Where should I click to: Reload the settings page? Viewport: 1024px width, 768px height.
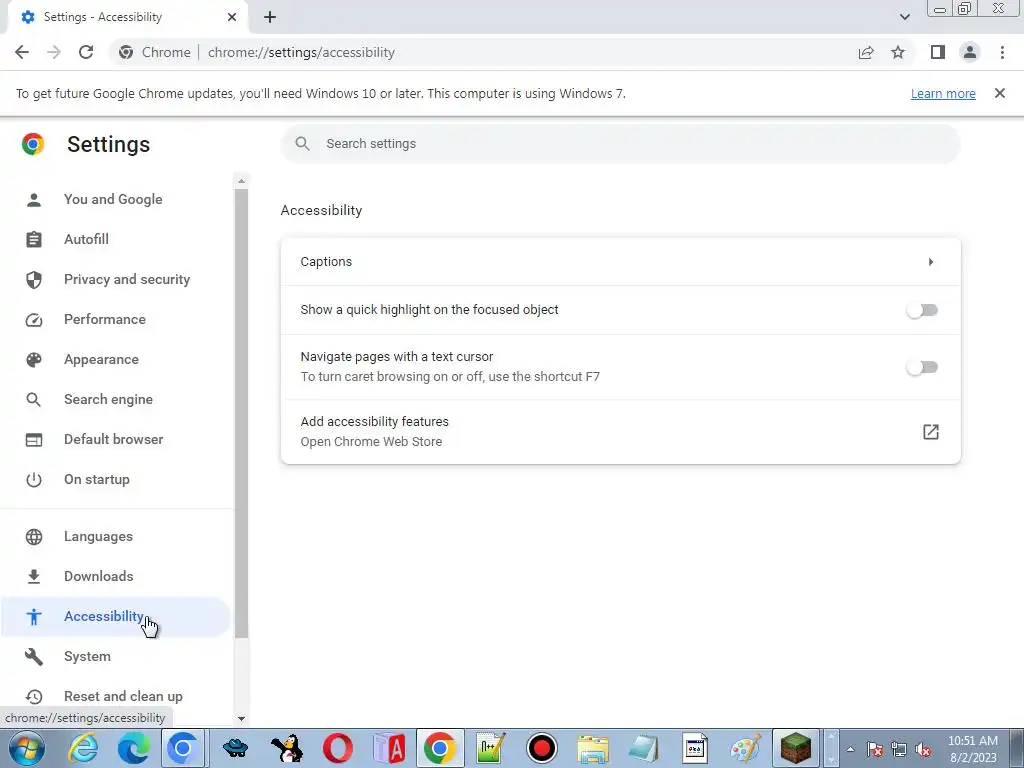pos(86,52)
